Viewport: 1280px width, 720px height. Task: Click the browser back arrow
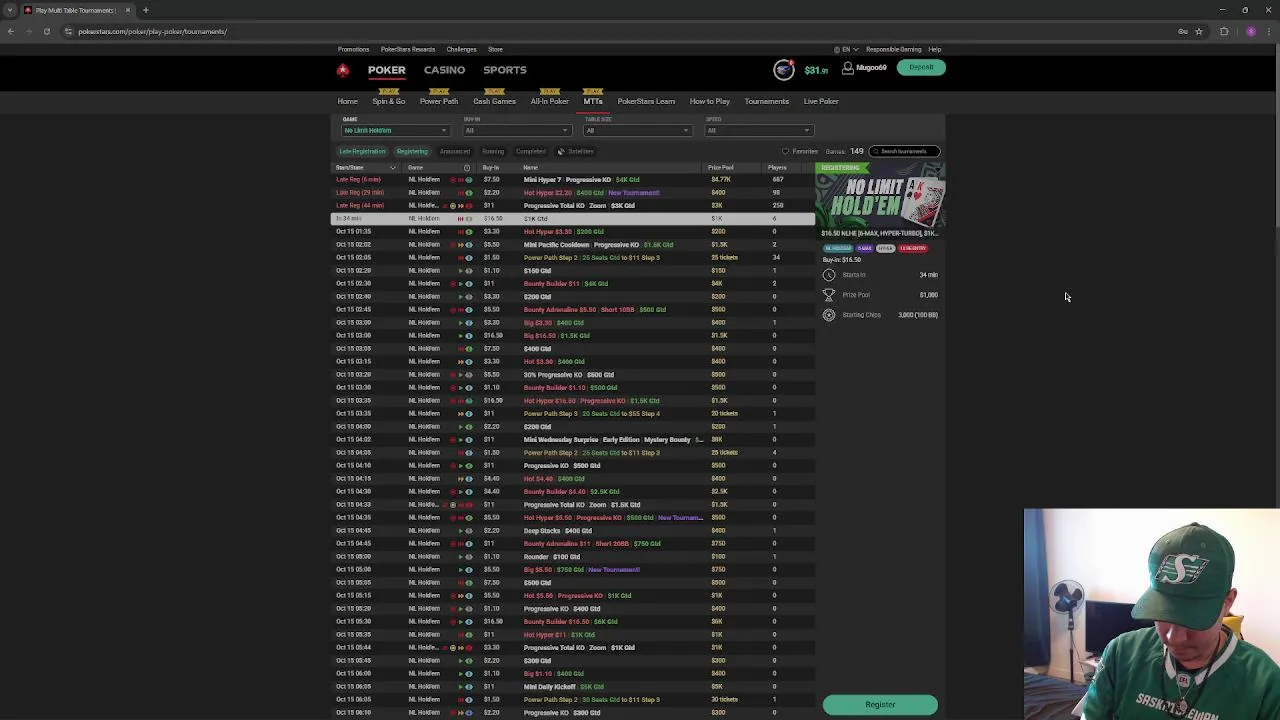coord(11,31)
